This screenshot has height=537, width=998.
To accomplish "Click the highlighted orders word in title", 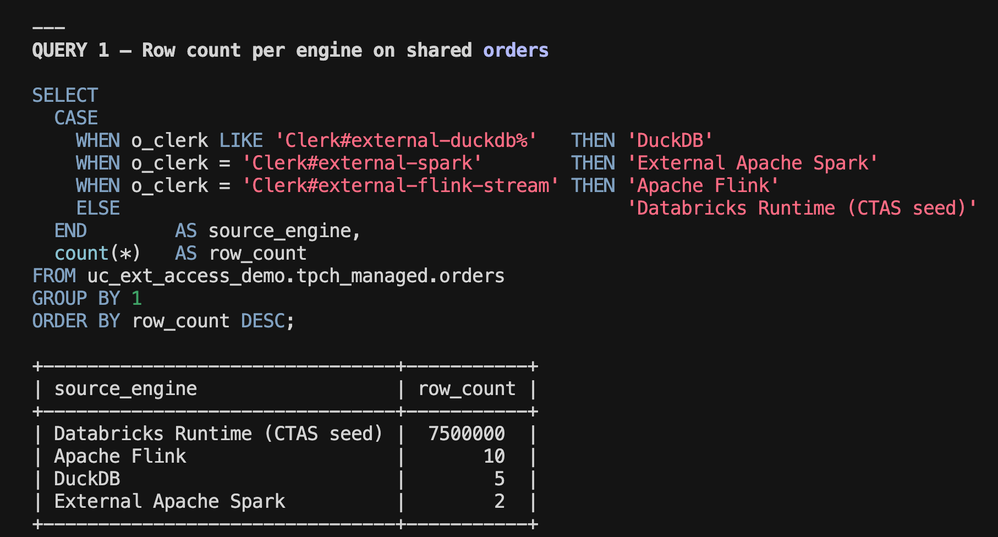I will (x=516, y=50).
